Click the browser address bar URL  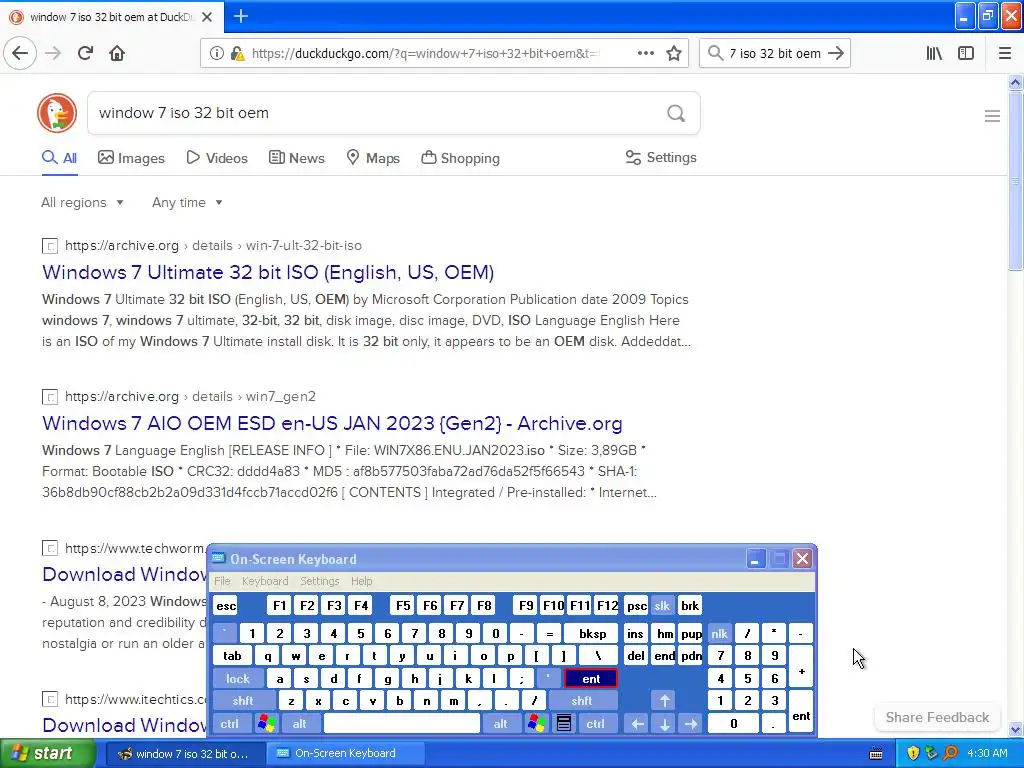pos(424,54)
